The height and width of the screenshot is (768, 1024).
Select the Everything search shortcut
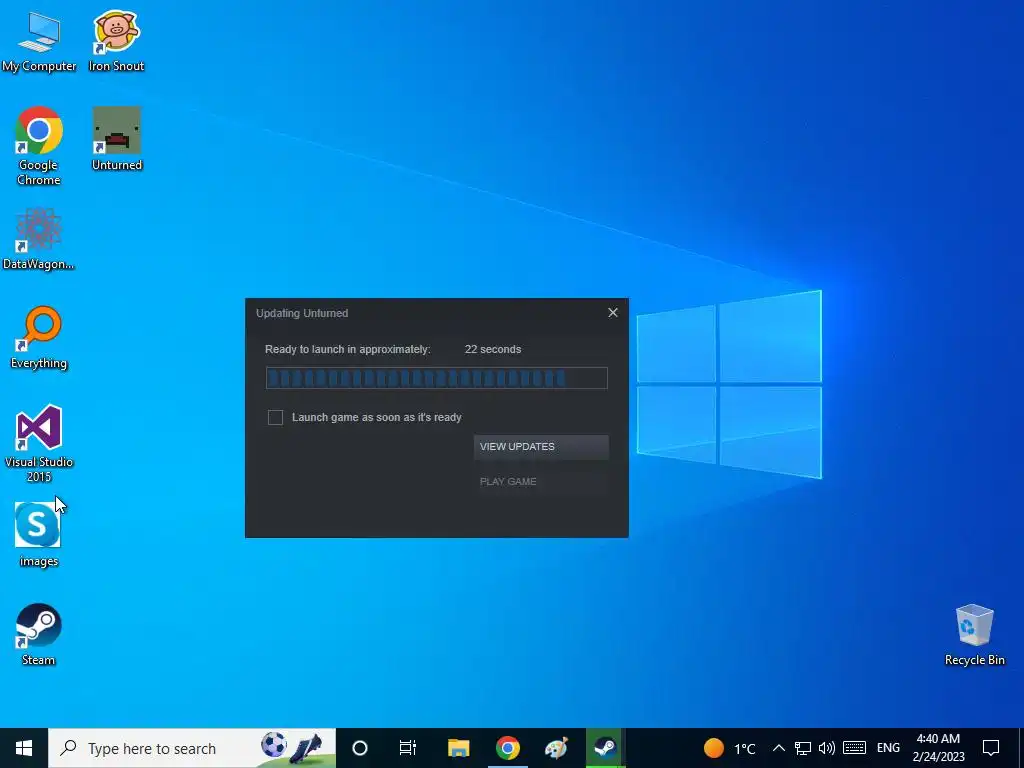39,338
